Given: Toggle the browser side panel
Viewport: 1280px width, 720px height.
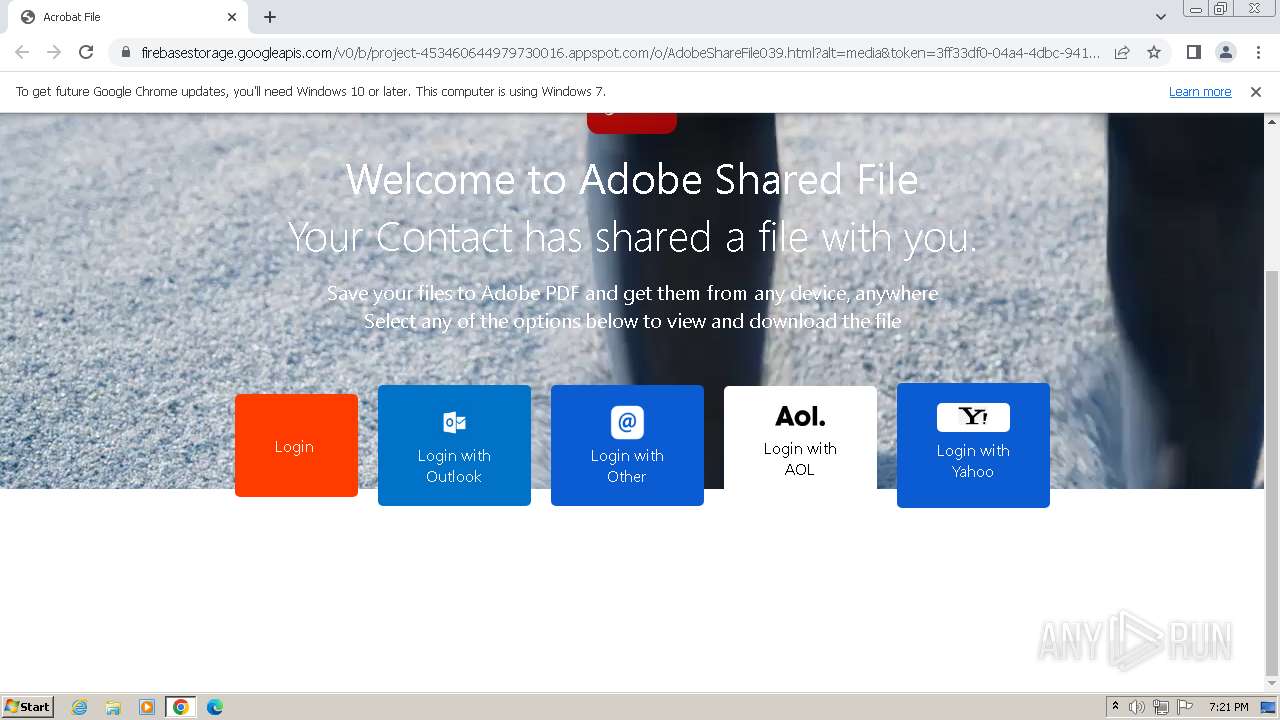Looking at the screenshot, I should [1193, 52].
